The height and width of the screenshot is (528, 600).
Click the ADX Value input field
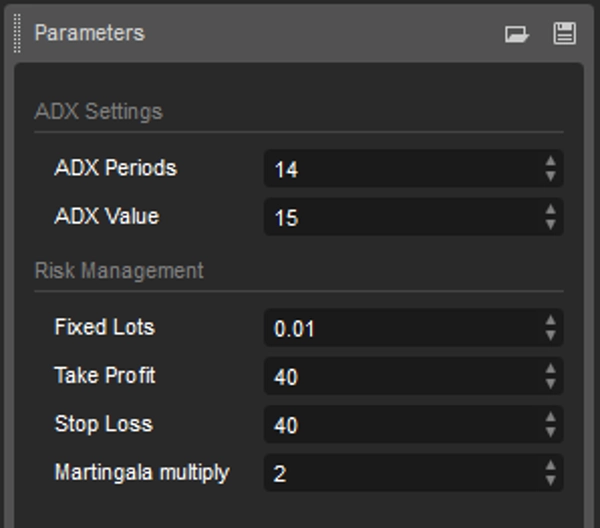pyautogui.click(x=400, y=217)
